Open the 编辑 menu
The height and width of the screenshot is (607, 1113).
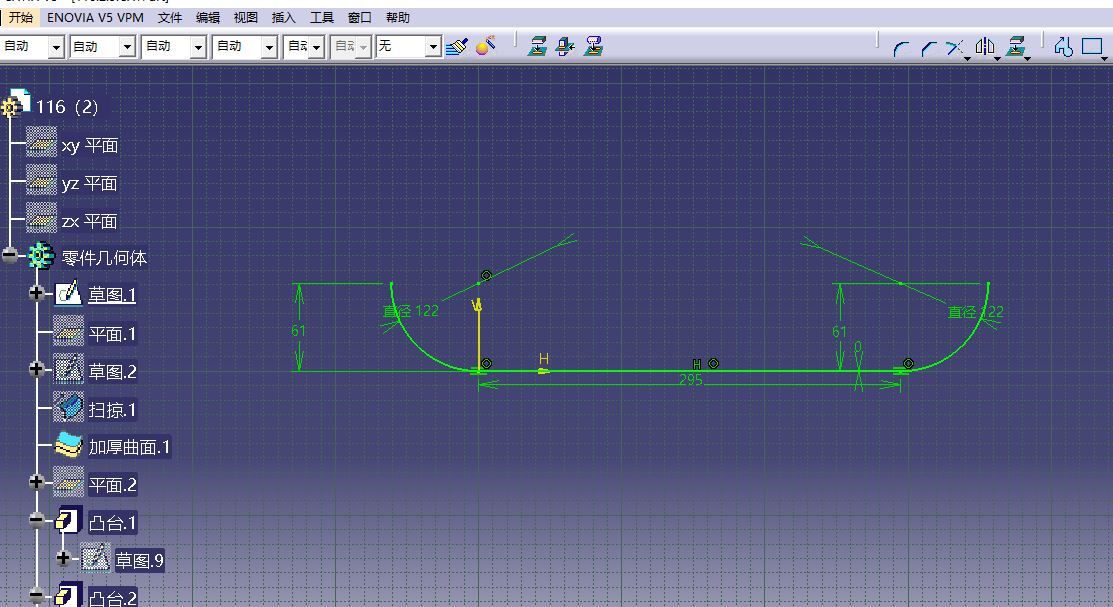pos(208,17)
